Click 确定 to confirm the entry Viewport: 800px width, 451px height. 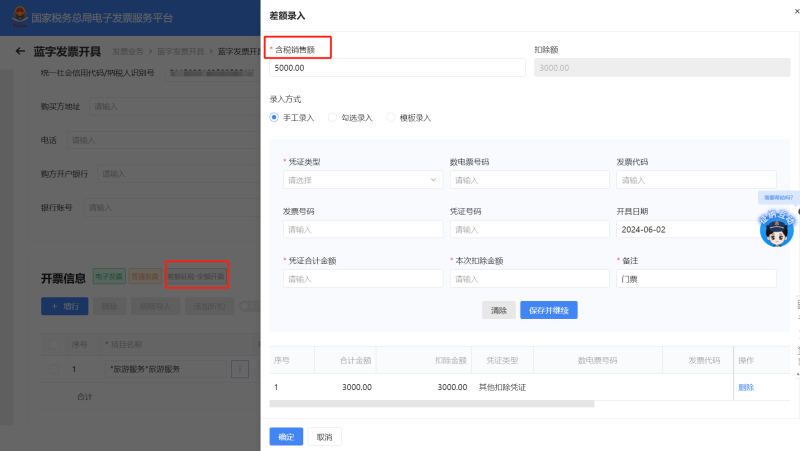click(286, 436)
